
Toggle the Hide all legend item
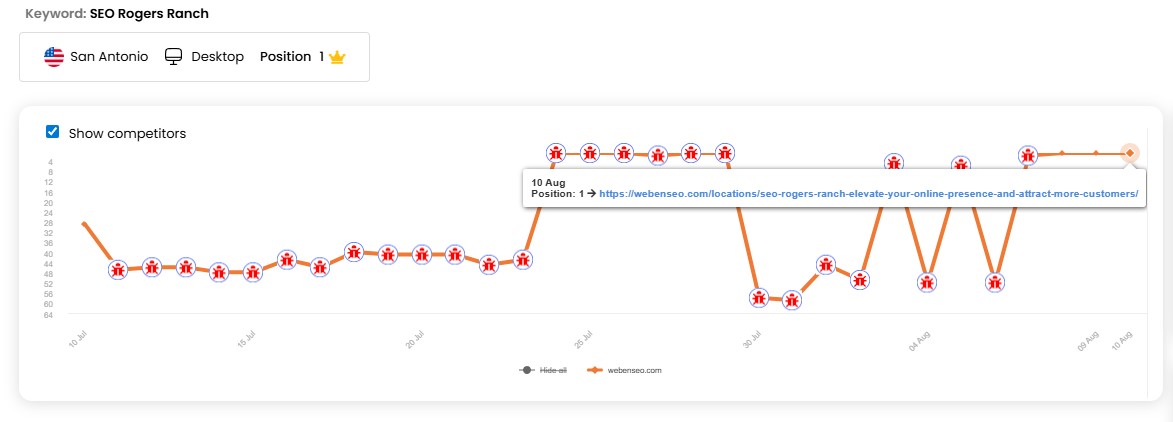click(x=553, y=370)
